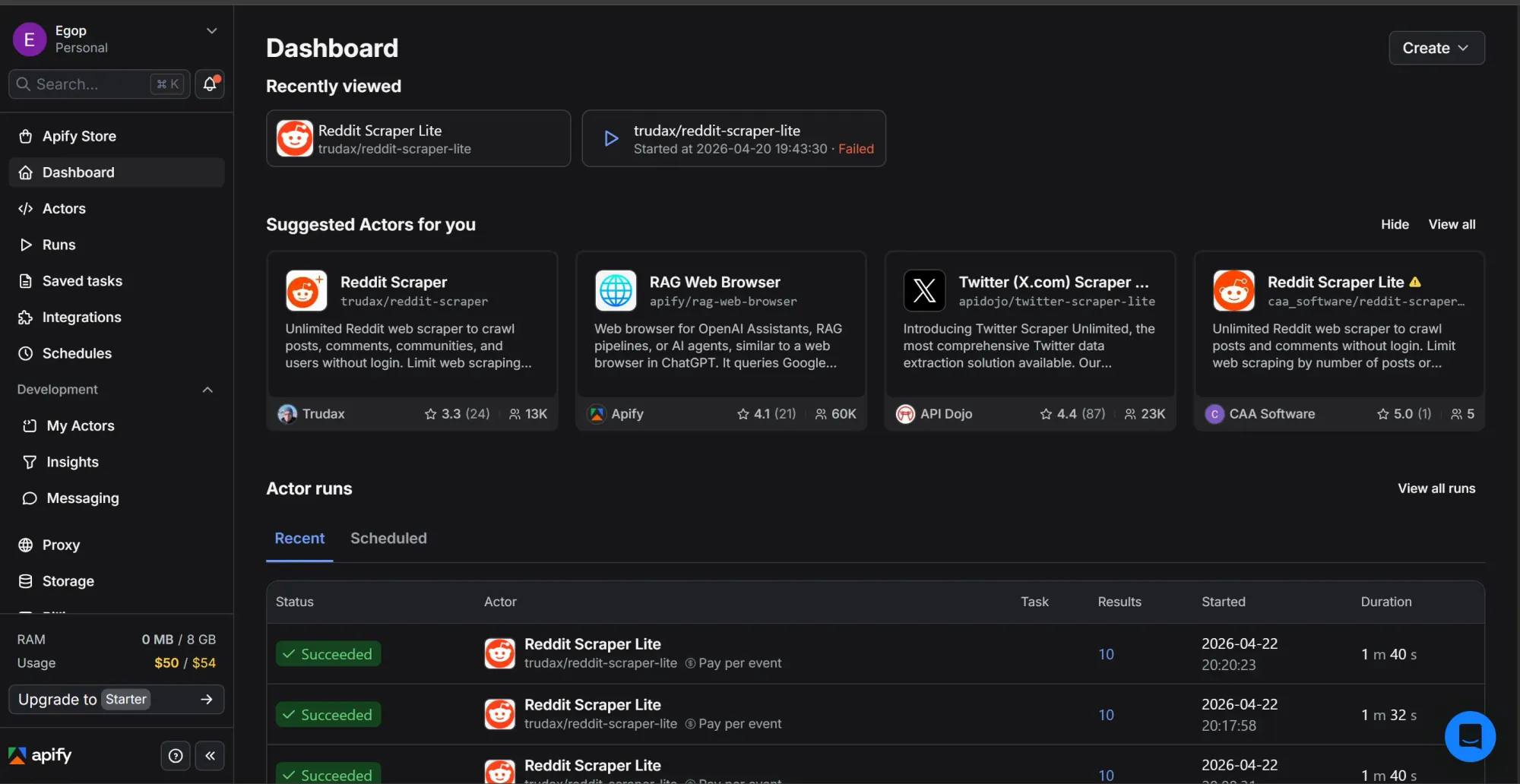The width and height of the screenshot is (1520, 784).
Task: Open Apify Store in sidebar
Action: click(x=116, y=136)
